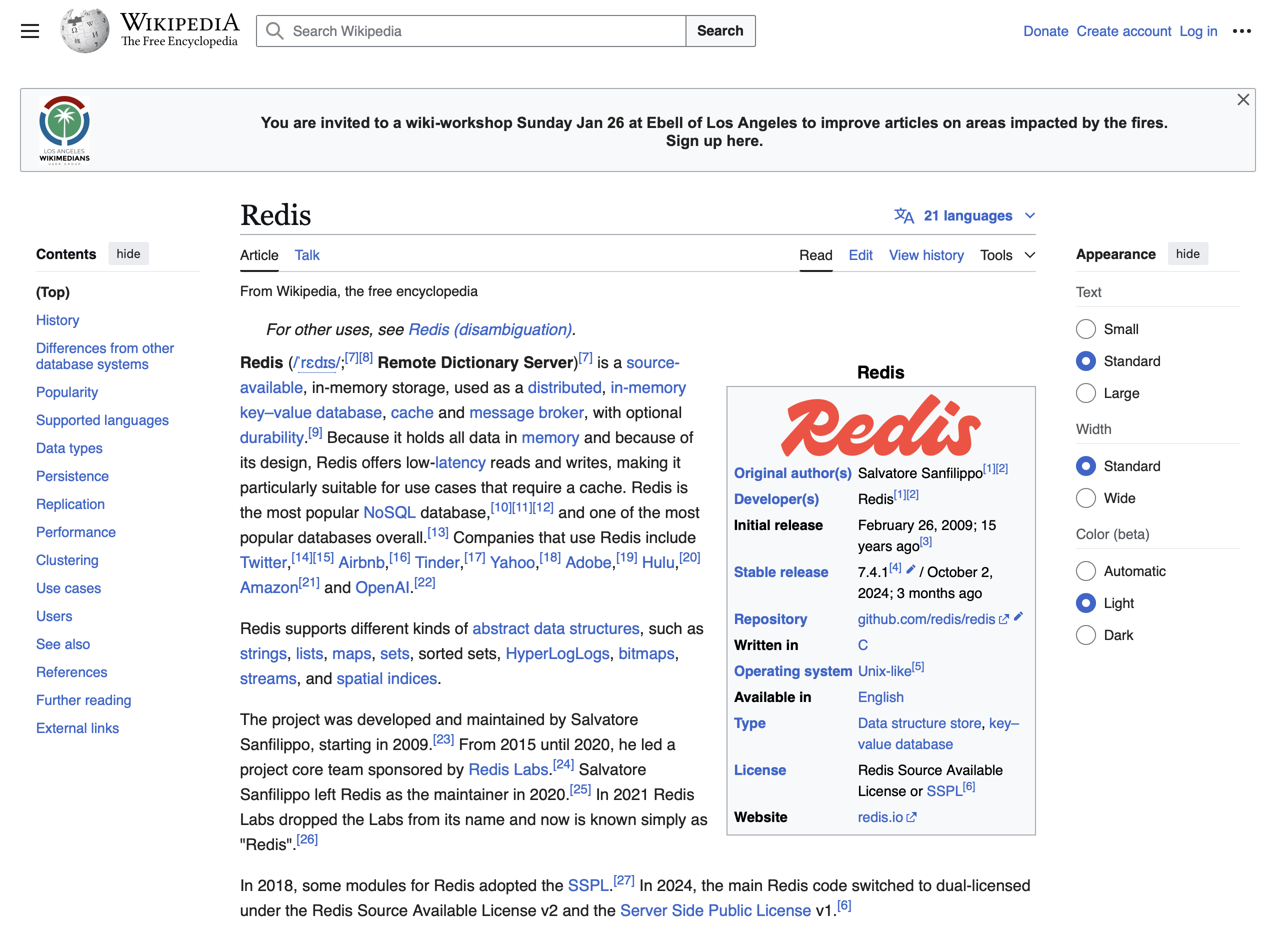1288x948 pixels.
Task: Expand the 21 languages dropdown
Action: 964,216
